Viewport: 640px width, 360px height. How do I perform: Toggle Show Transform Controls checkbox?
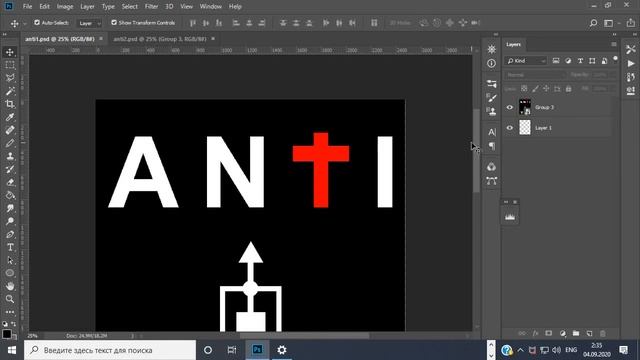pos(114,23)
